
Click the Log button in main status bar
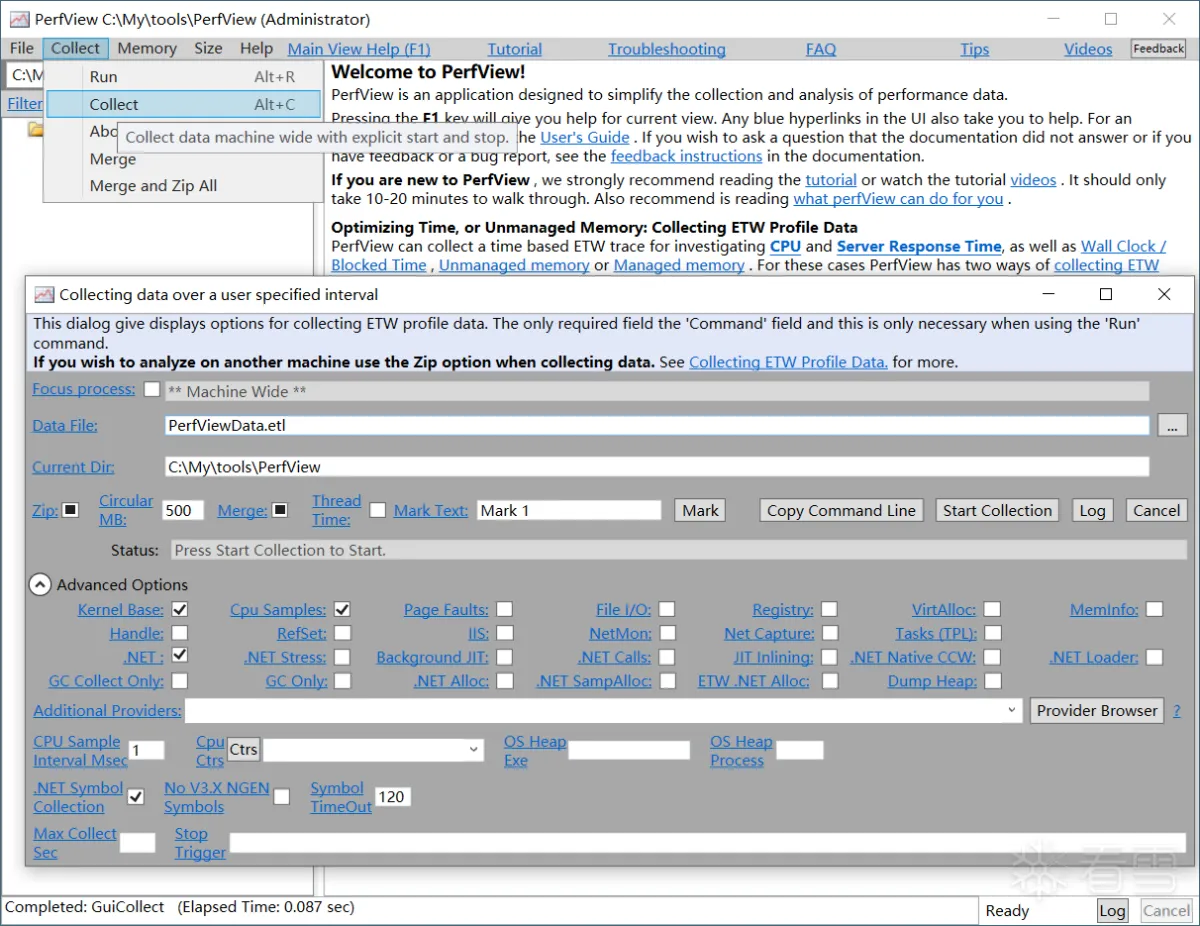(x=1112, y=910)
